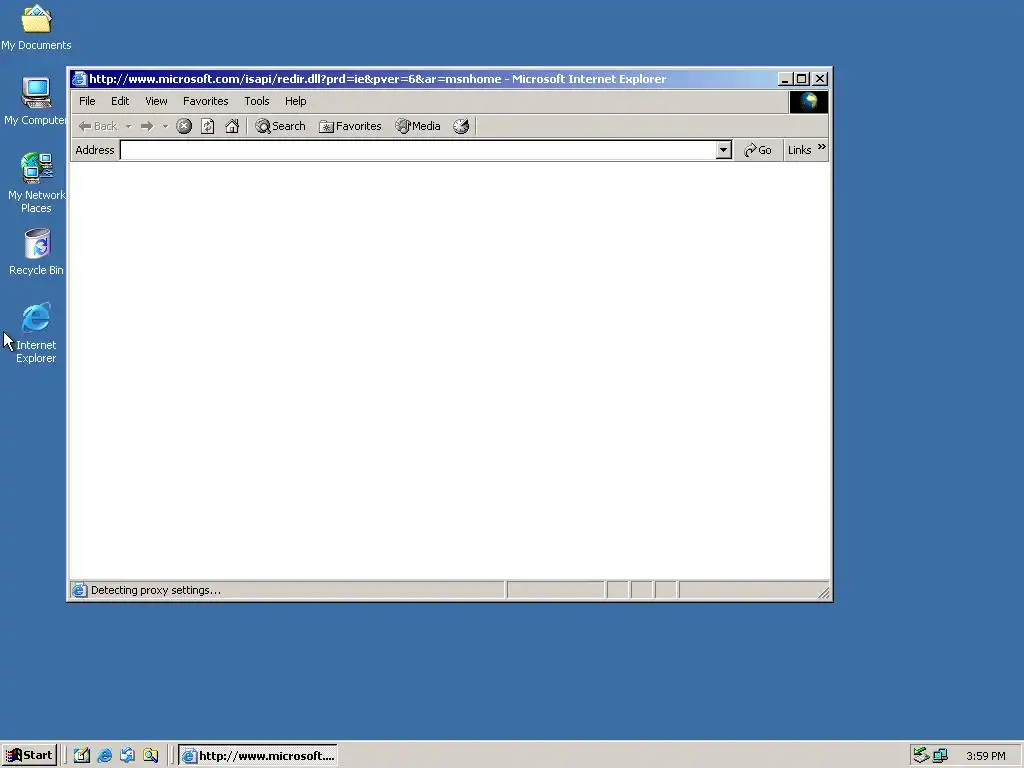Select the Recycle Bin desktop icon
Viewport: 1024px width, 768px height.
click(x=37, y=252)
